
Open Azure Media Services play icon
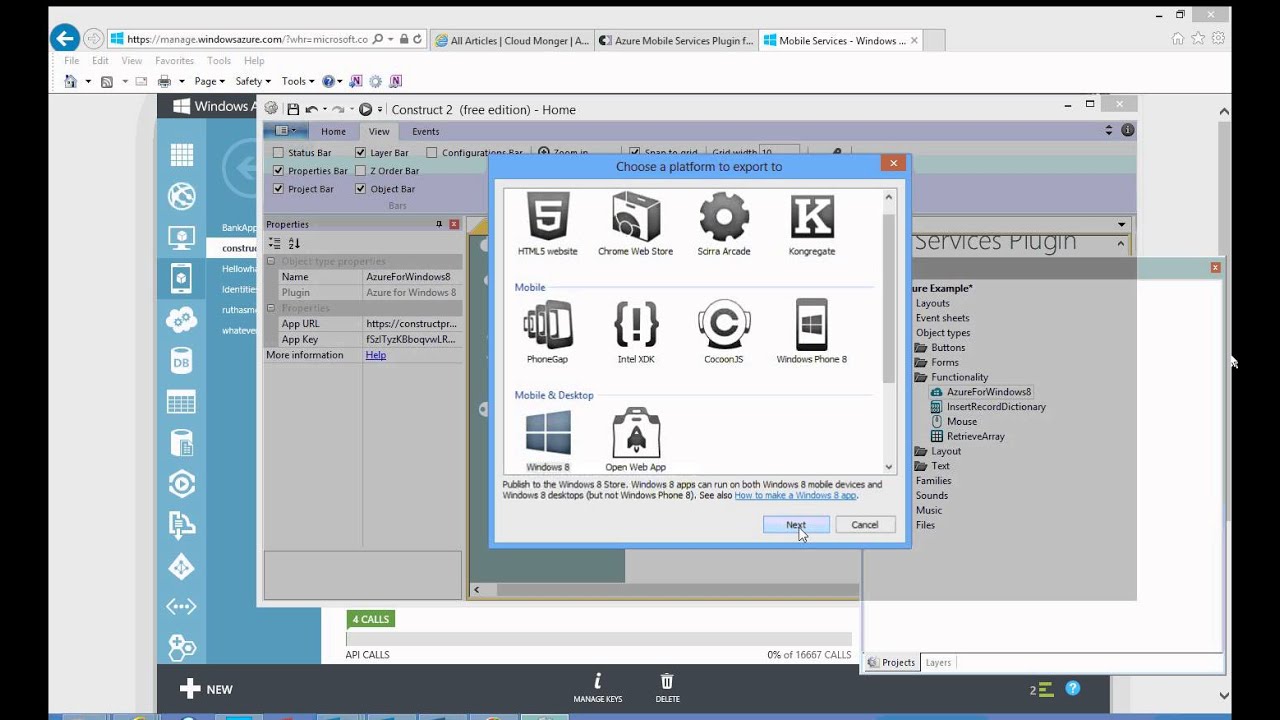pyautogui.click(x=181, y=484)
